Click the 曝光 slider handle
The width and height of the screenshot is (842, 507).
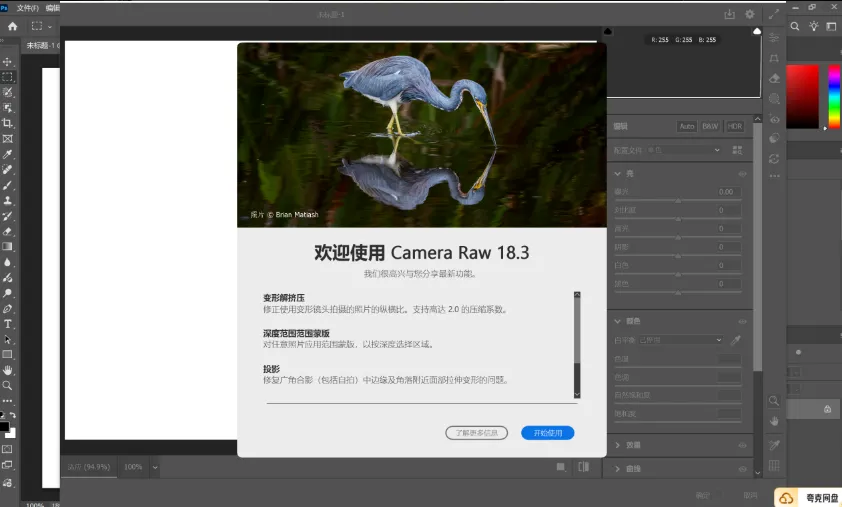click(678, 201)
